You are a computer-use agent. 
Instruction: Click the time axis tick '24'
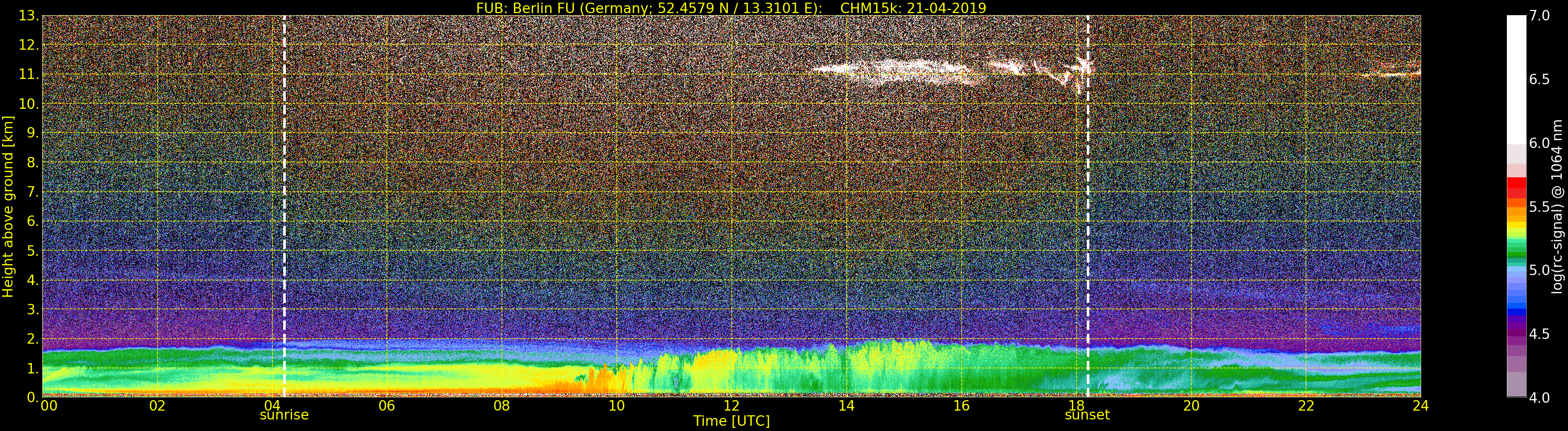tap(1420, 406)
